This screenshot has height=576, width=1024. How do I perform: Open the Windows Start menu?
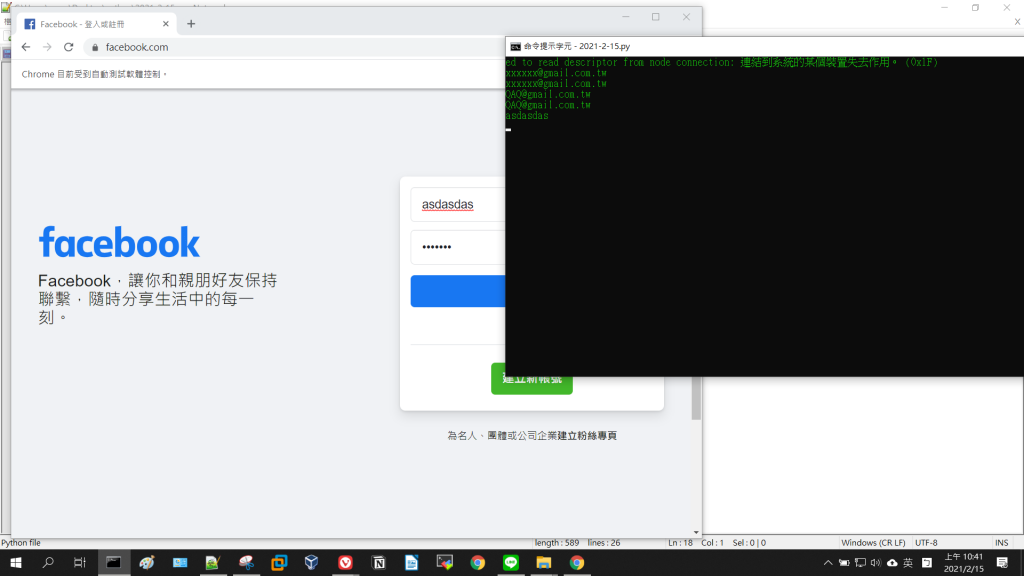point(16,562)
